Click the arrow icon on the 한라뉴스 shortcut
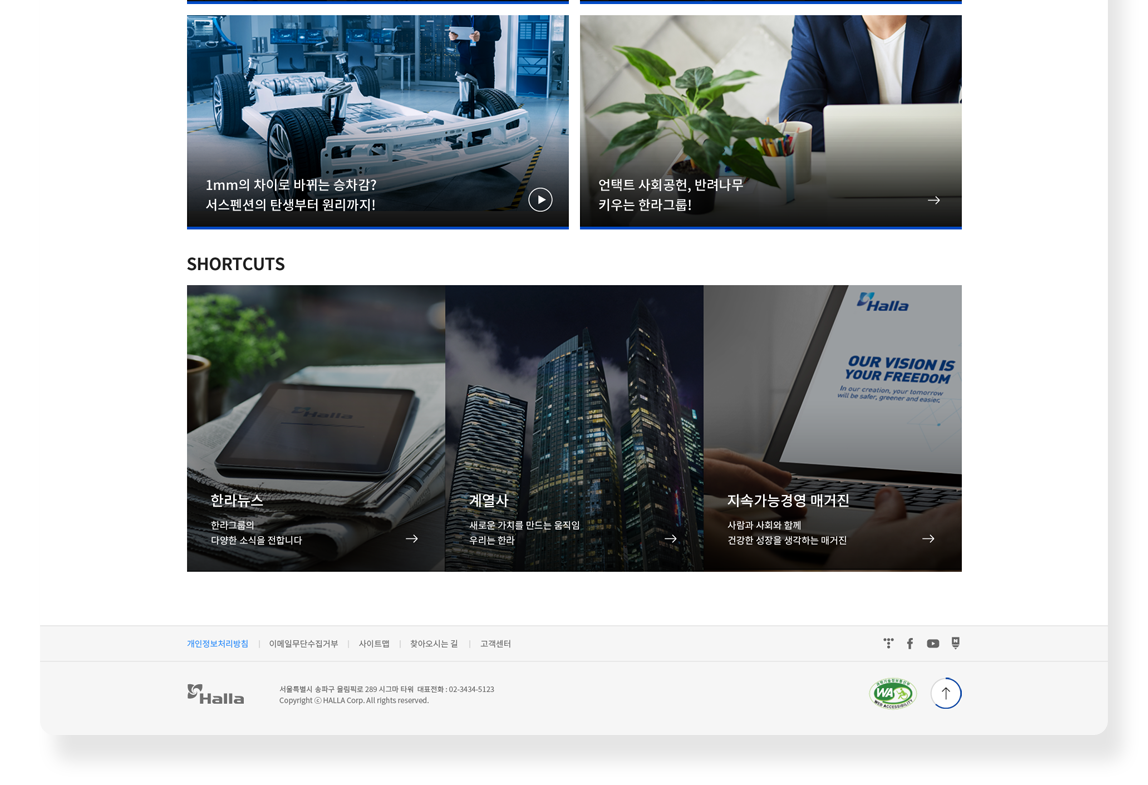Image resolution: width=1148 pixels, height=785 pixels. [x=411, y=539]
